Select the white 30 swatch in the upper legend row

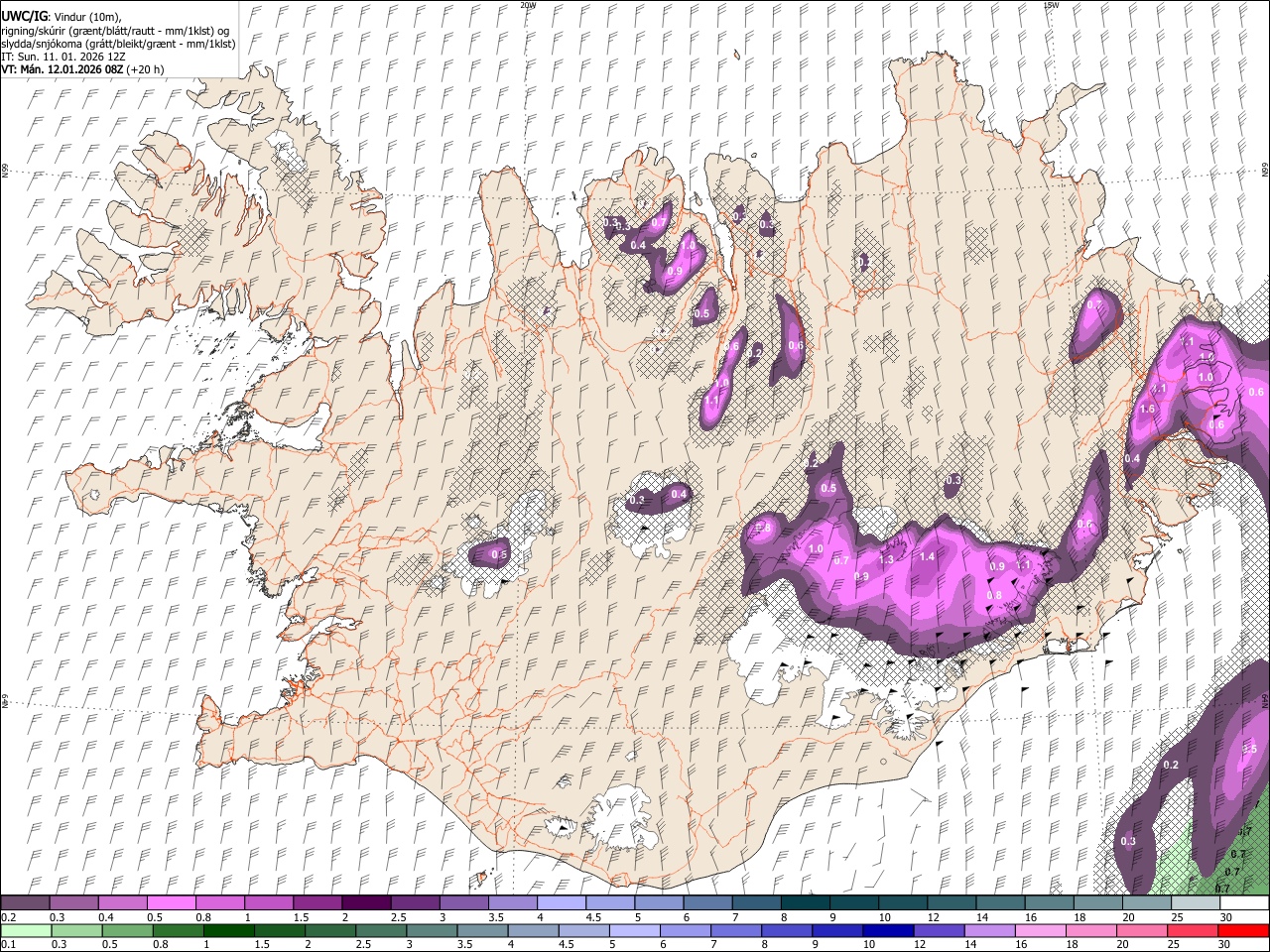click(1242, 903)
